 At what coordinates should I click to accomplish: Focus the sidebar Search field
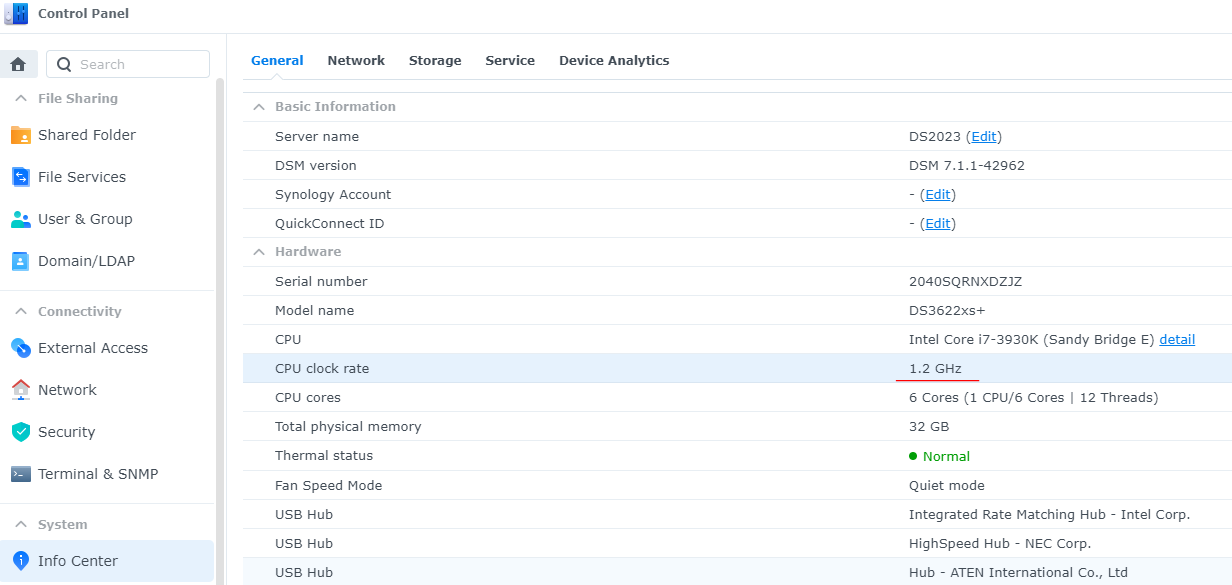click(x=128, y=65)
